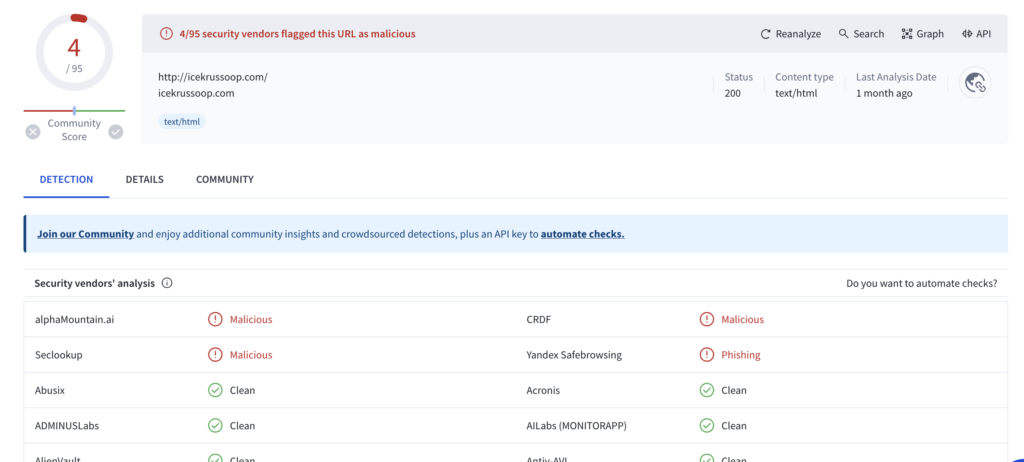
Task: Select the URL http://icekrussoop.com/
Action: coord(213,77)
